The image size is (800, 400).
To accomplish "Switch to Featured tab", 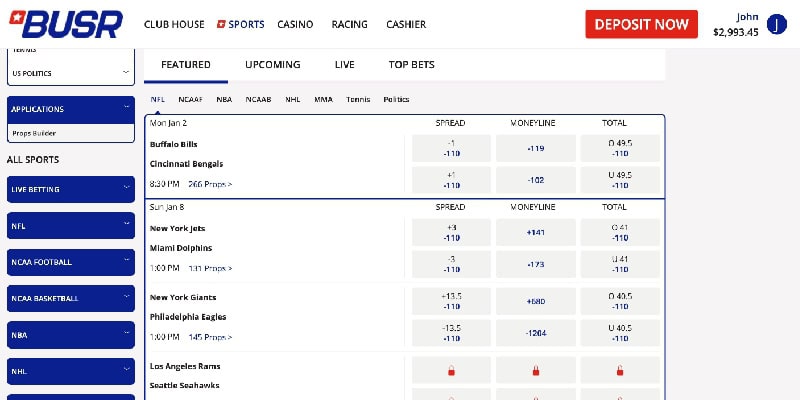I will [x=186, y=65].
